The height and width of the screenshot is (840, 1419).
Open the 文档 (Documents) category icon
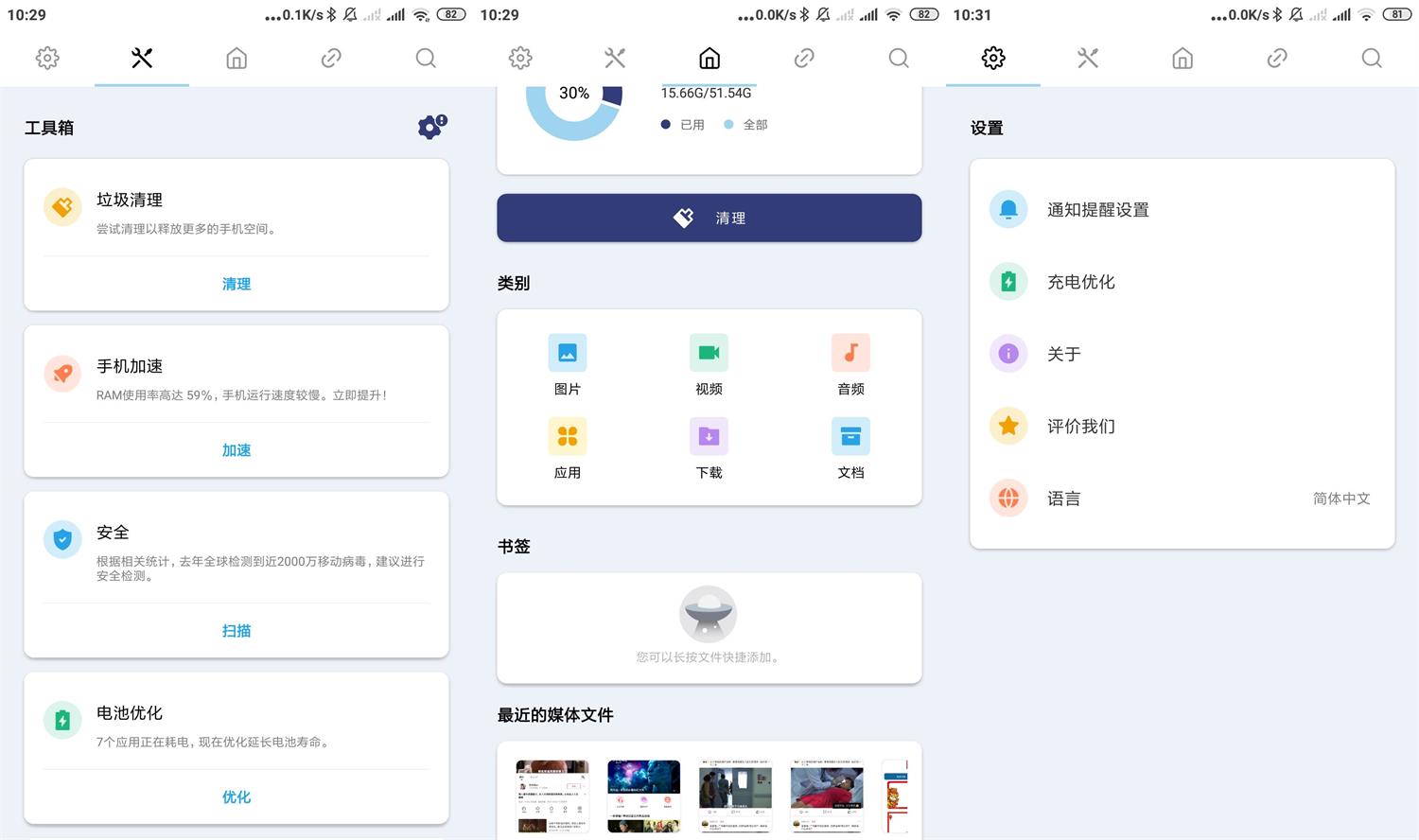[x=850, y=436]
